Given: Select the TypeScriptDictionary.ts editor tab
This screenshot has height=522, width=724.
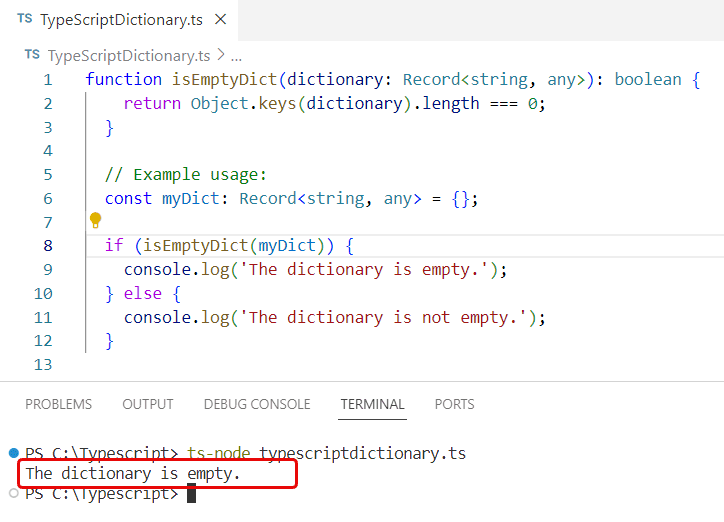Looking at the screenshot, I should pyautogui.click(x=119, y=20).
